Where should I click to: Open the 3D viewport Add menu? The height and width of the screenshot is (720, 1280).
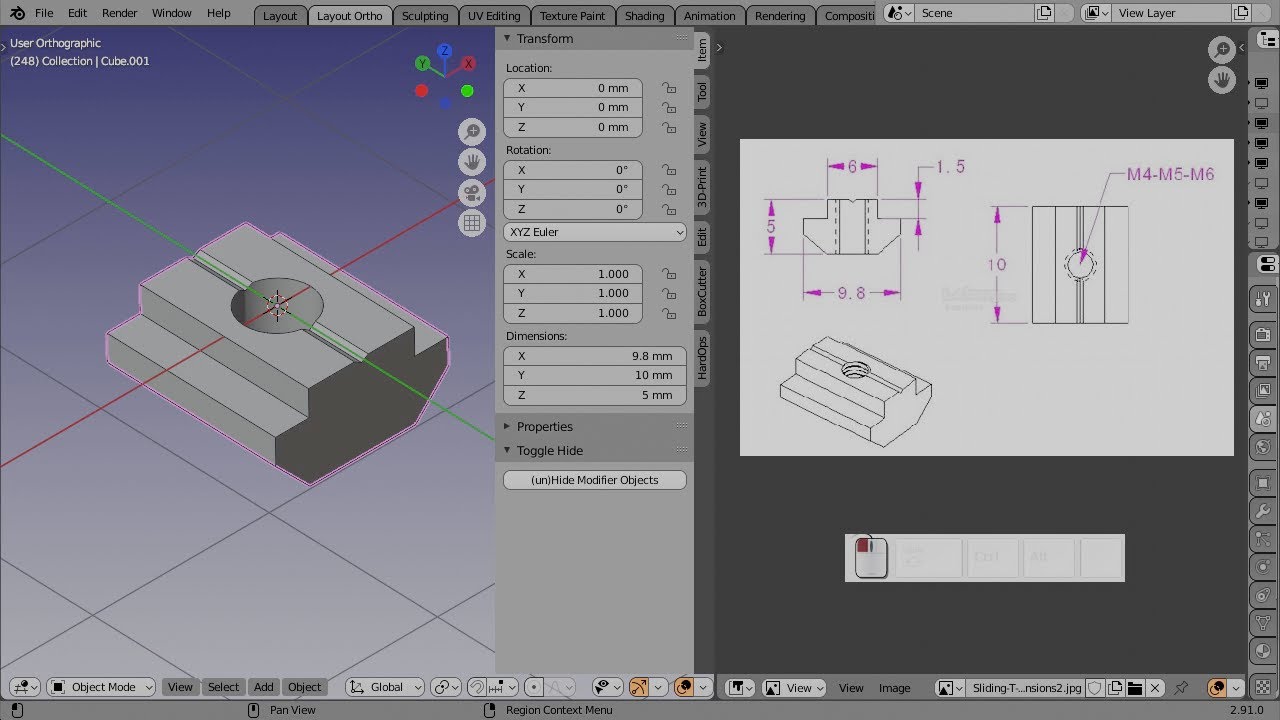point(263,687)
